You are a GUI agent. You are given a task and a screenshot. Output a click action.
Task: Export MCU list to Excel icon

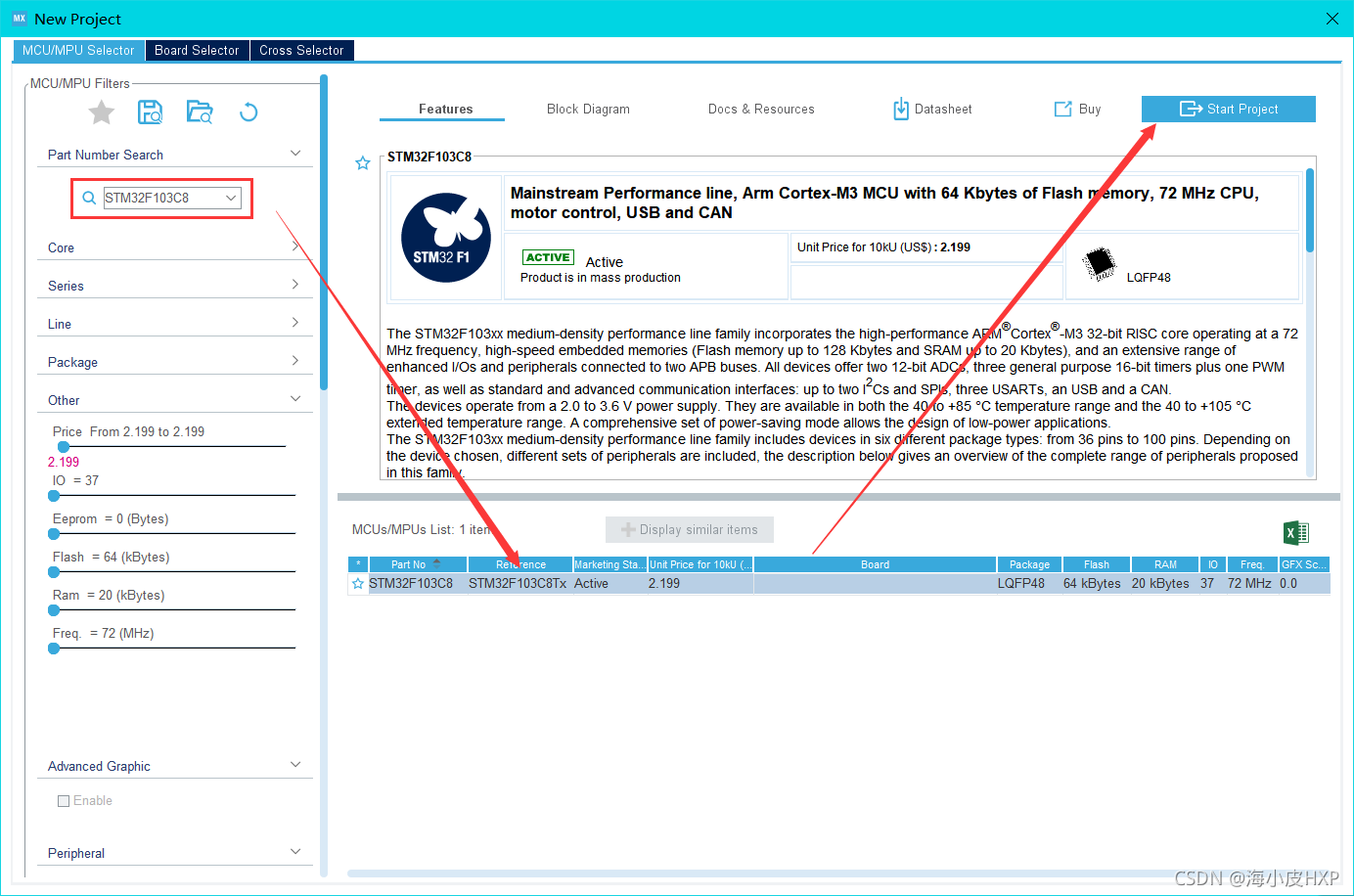point(1296,533)
